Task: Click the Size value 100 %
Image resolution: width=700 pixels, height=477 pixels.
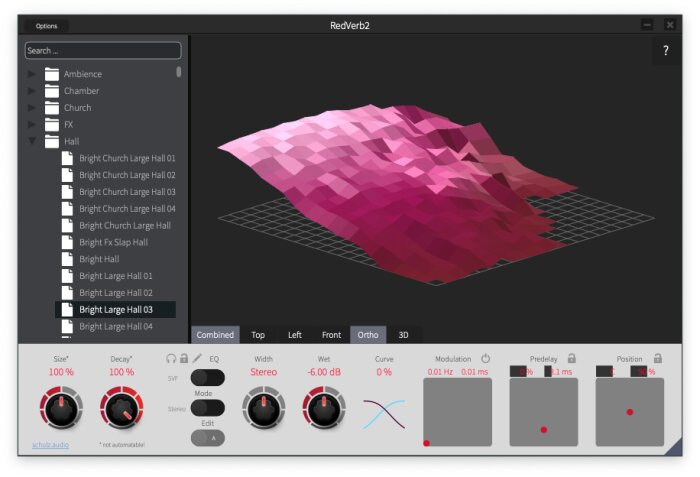Action: (x=61, y=372)
